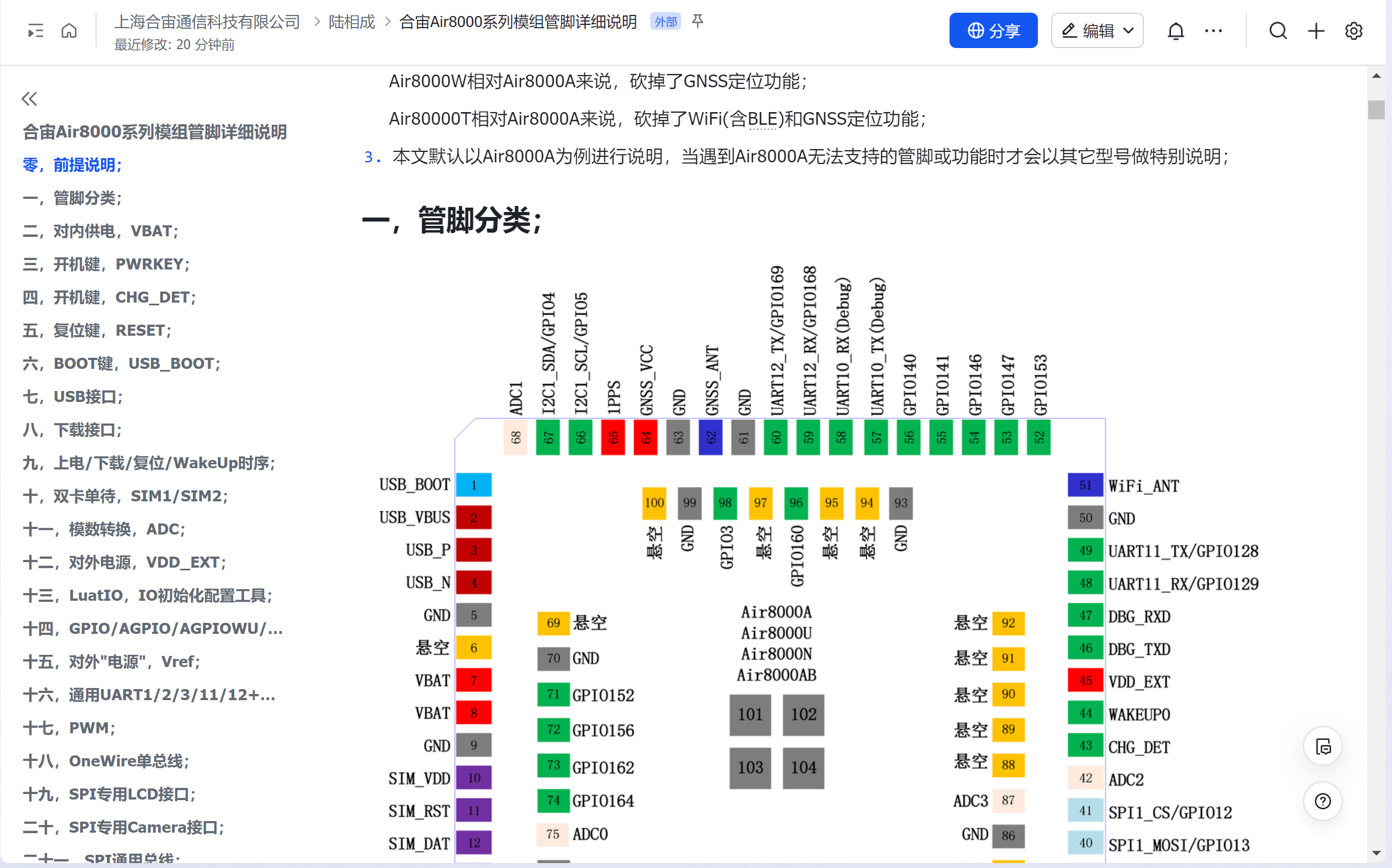Jump to outline section 九，上电/下载/复位/WakeUp时序
1392x868 pixels.
point(149,463)
